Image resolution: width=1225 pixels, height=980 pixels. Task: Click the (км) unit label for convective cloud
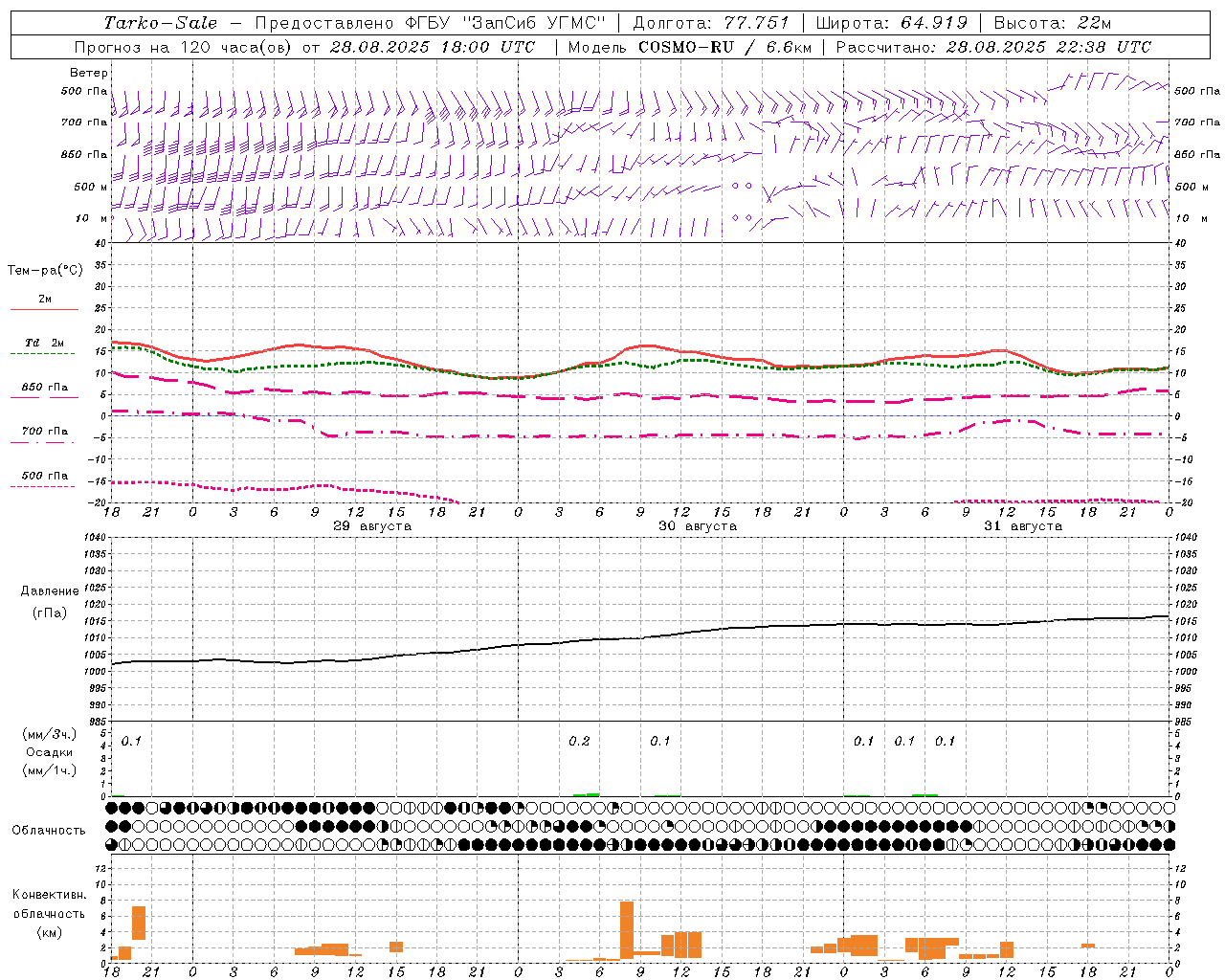coord(49,932)
